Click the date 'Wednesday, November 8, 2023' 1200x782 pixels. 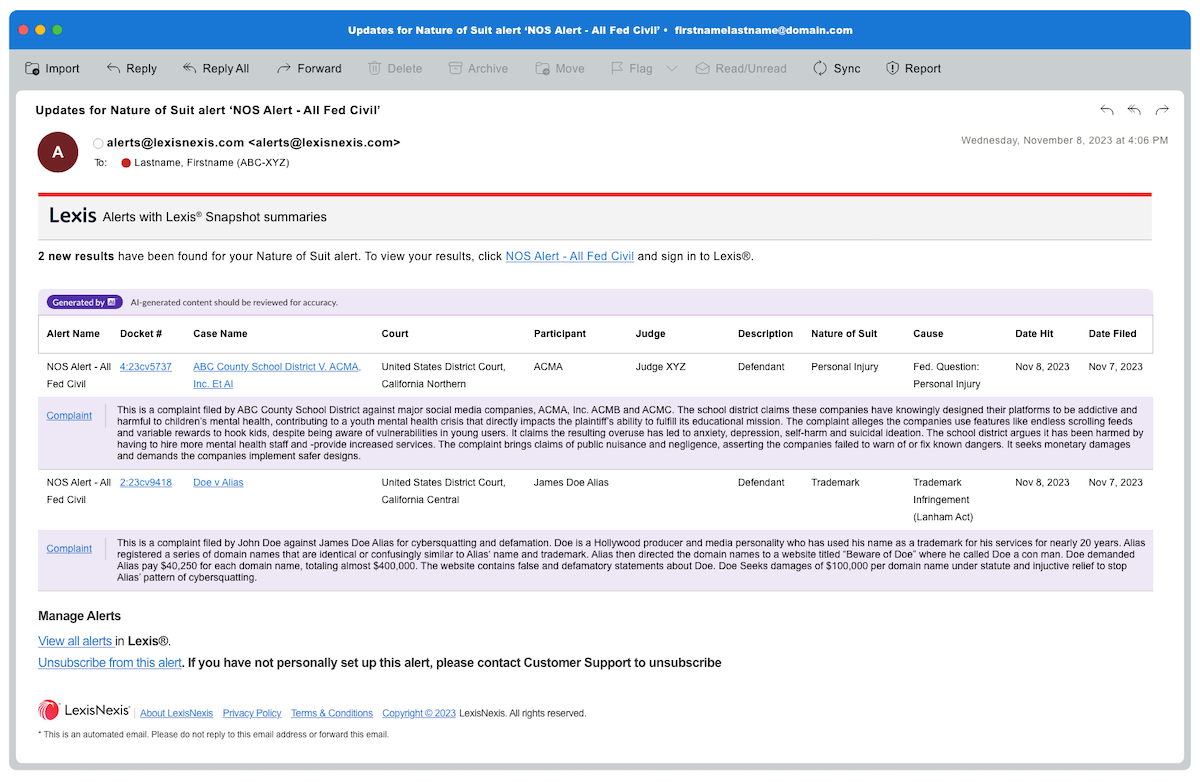click(x=1064, y=141)
